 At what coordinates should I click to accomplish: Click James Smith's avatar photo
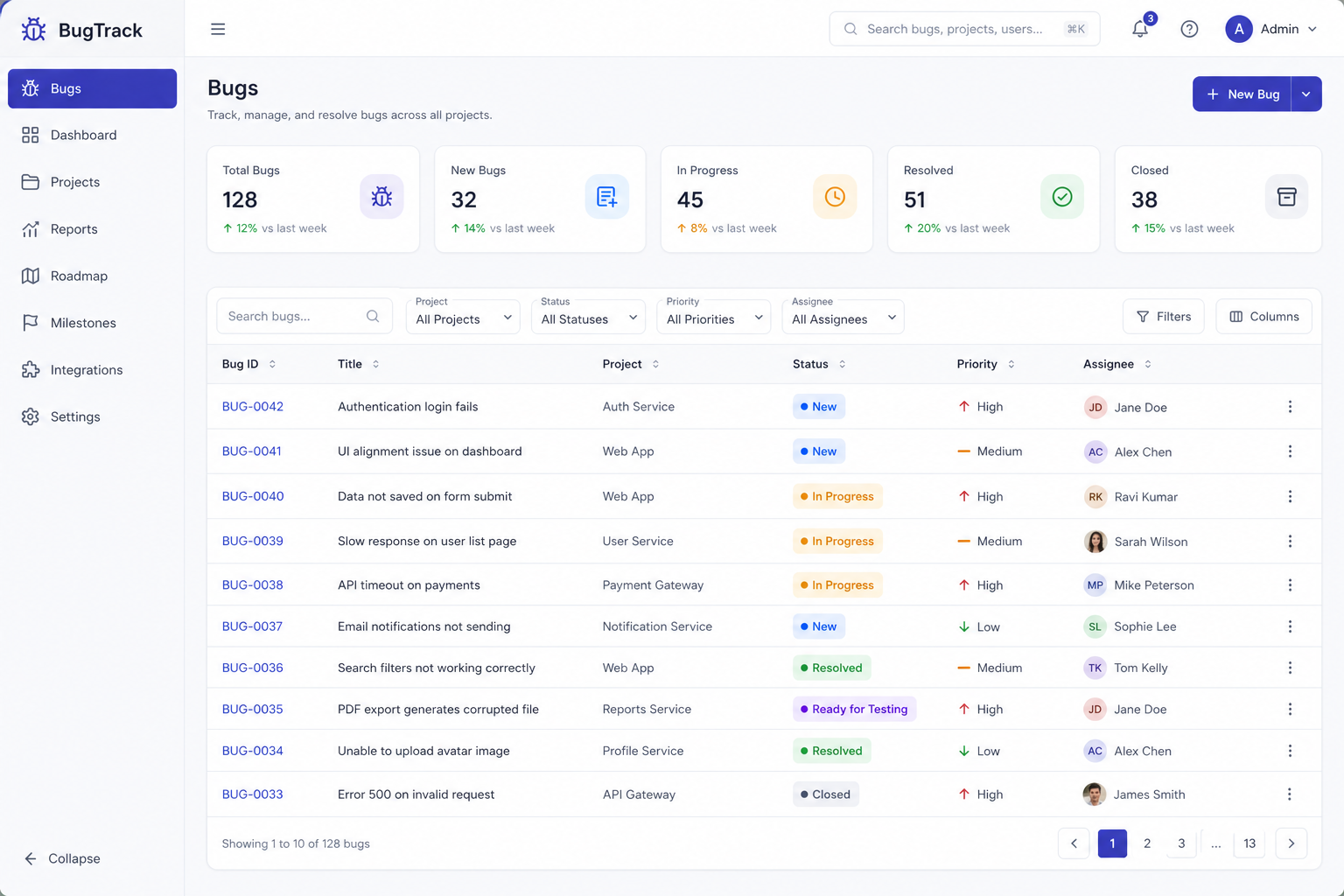tap(1095, 794)
